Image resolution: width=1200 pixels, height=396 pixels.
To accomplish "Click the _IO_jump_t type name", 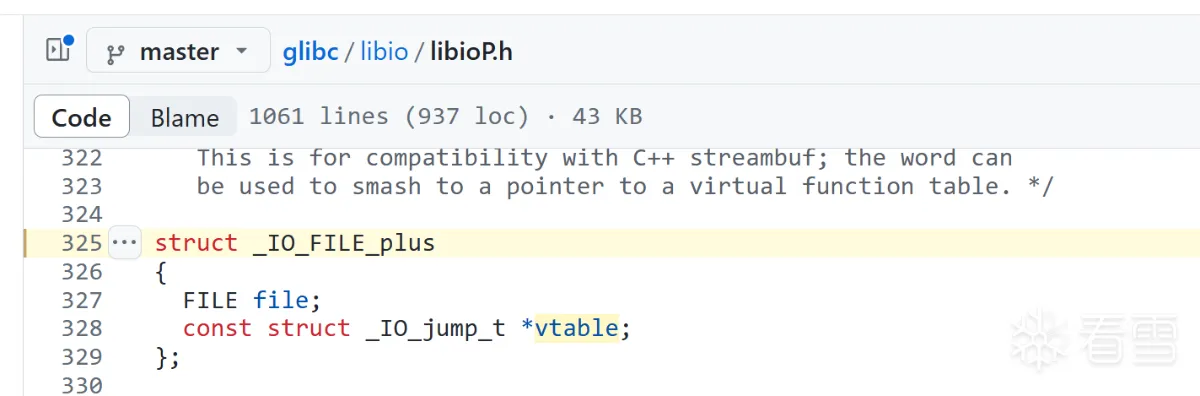I will point(435,328).
